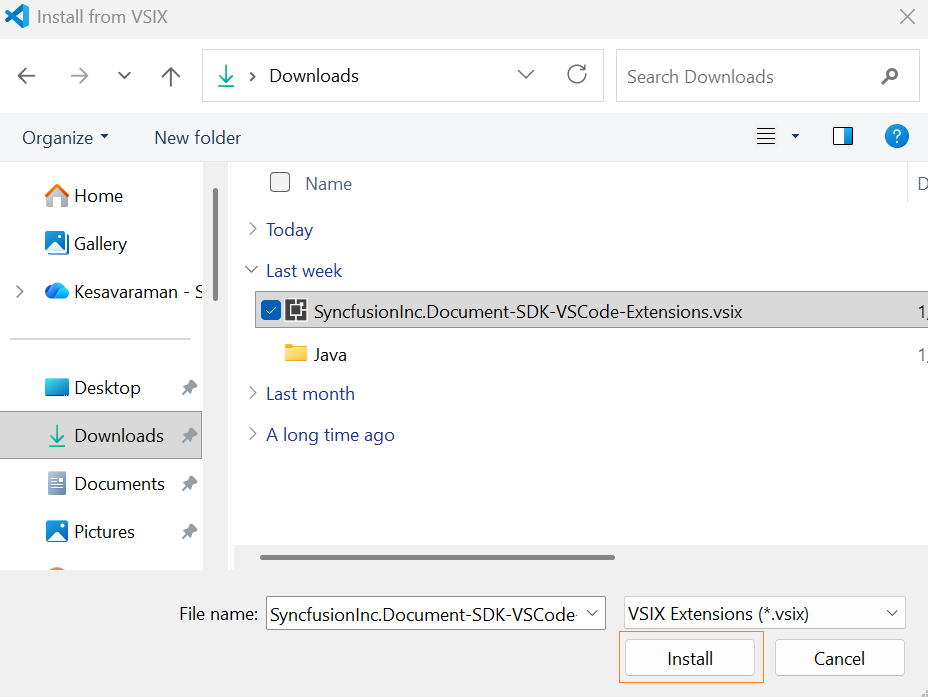Click the Search Downloads field
Screen dimensions: 928x697
click(767, 76)
